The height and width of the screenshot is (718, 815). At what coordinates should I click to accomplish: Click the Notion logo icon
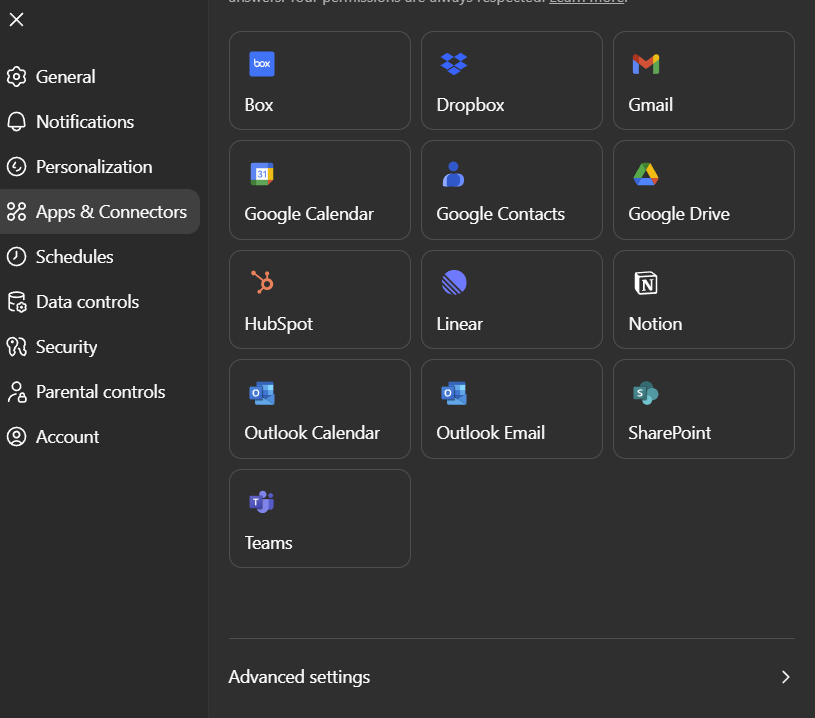click(x=646, y=283)
